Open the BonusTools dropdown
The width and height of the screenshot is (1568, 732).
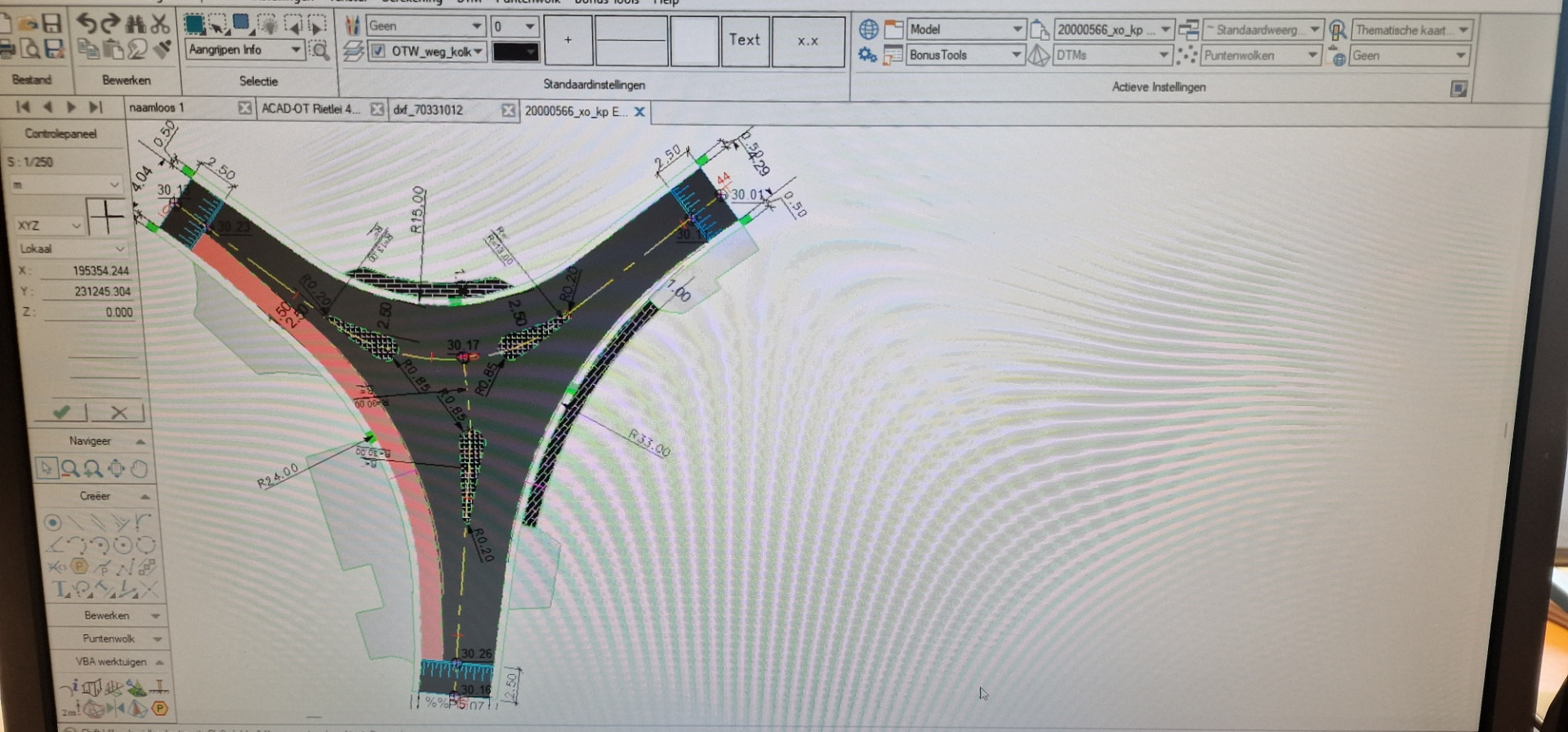(x=965, y=55)
